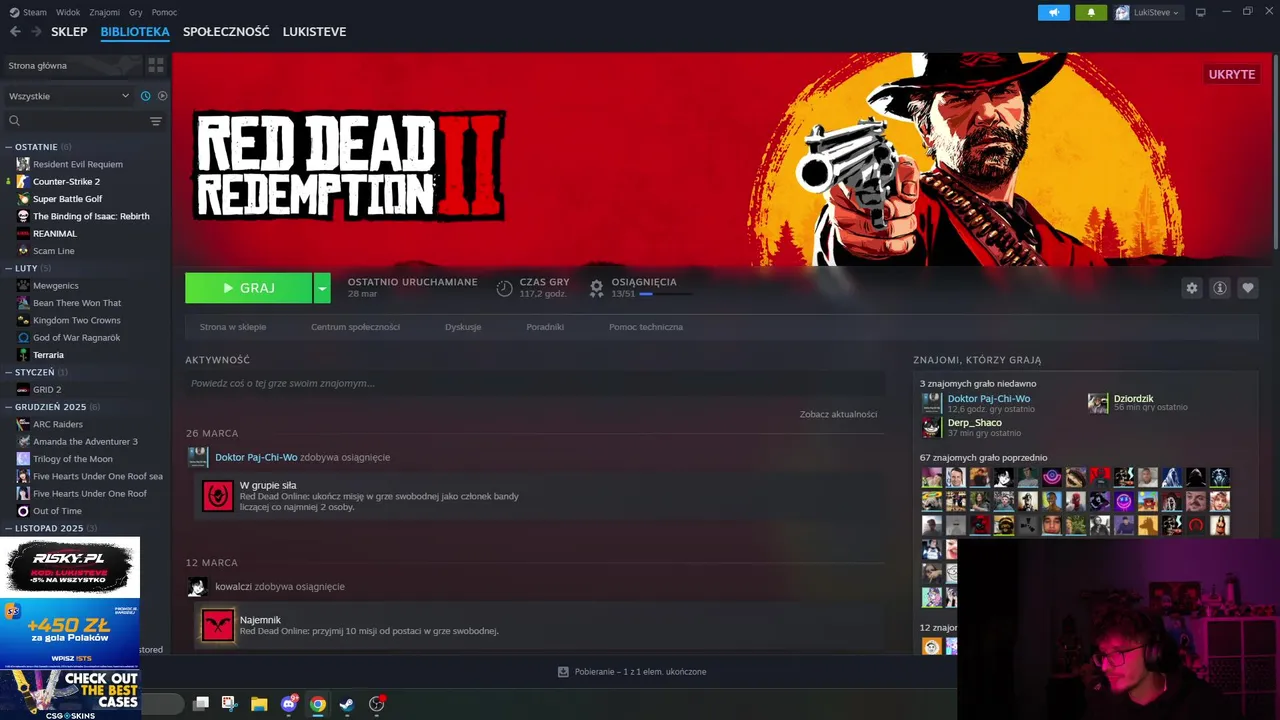Toggle ready-to-play filter icon
This screenshot has height=720, width=1280.
tap(162, 96)
